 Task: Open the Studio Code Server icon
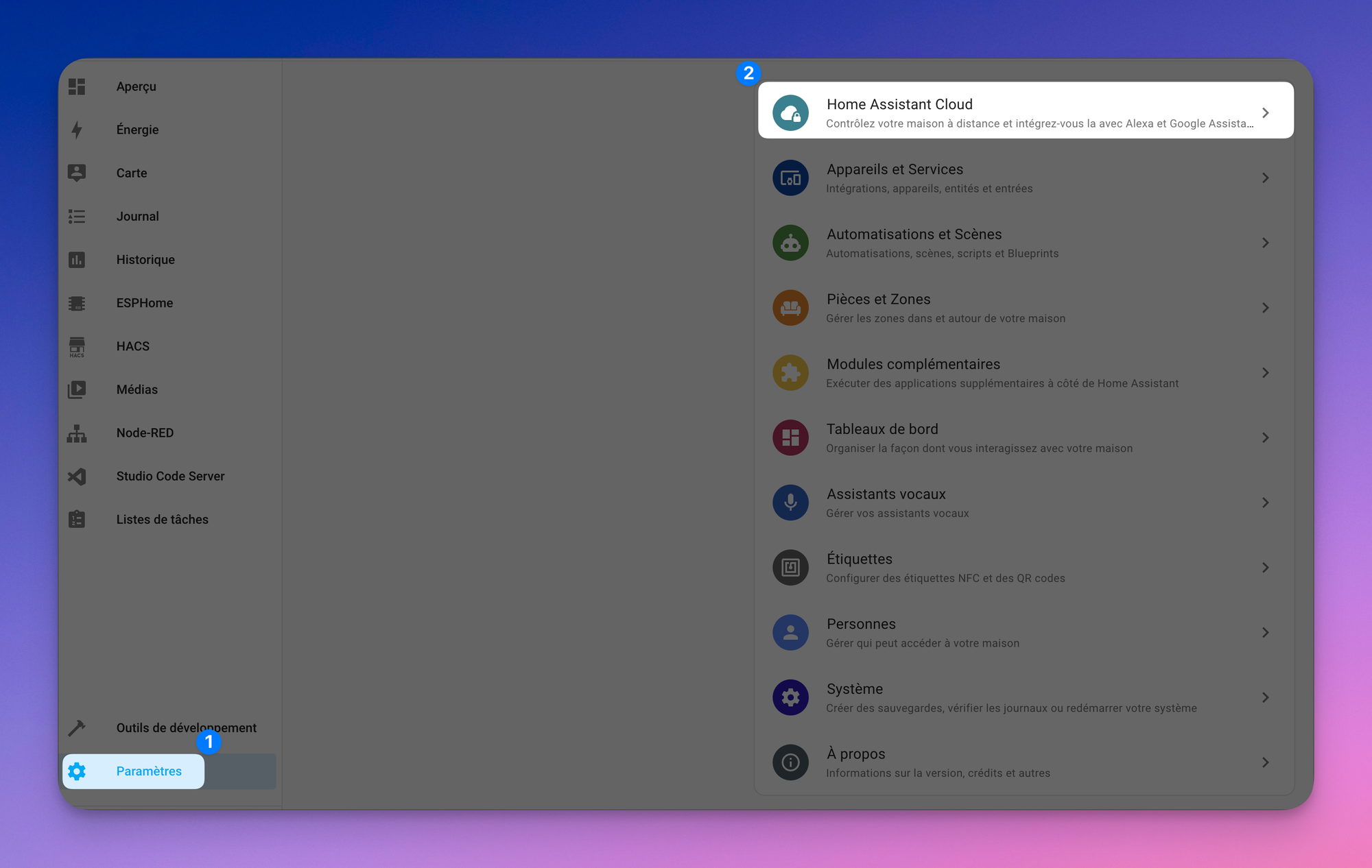click(77, 476)
